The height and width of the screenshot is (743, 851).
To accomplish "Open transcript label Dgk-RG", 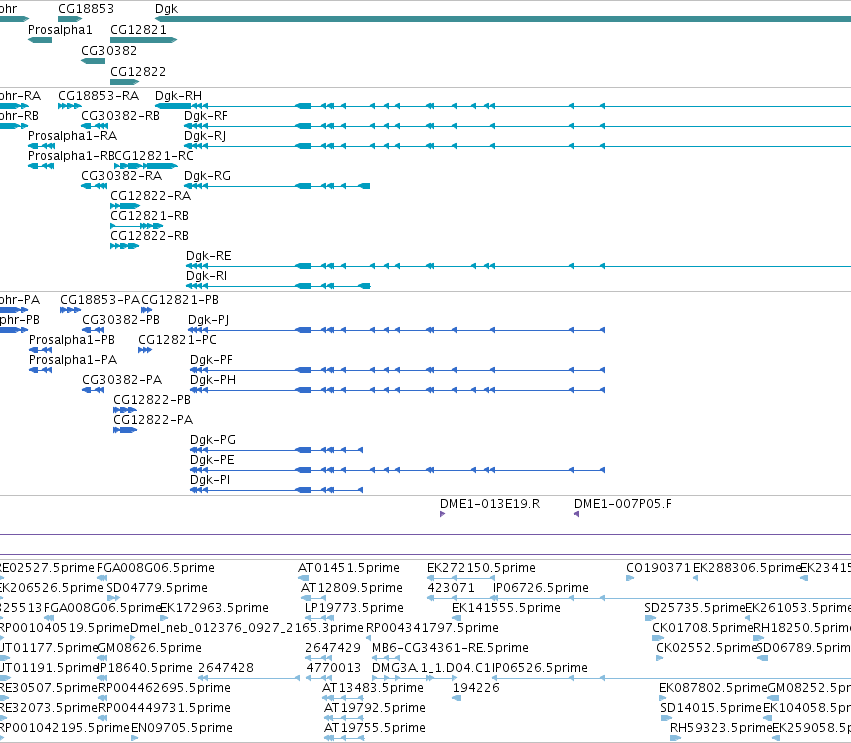I will tap(207, 176).
